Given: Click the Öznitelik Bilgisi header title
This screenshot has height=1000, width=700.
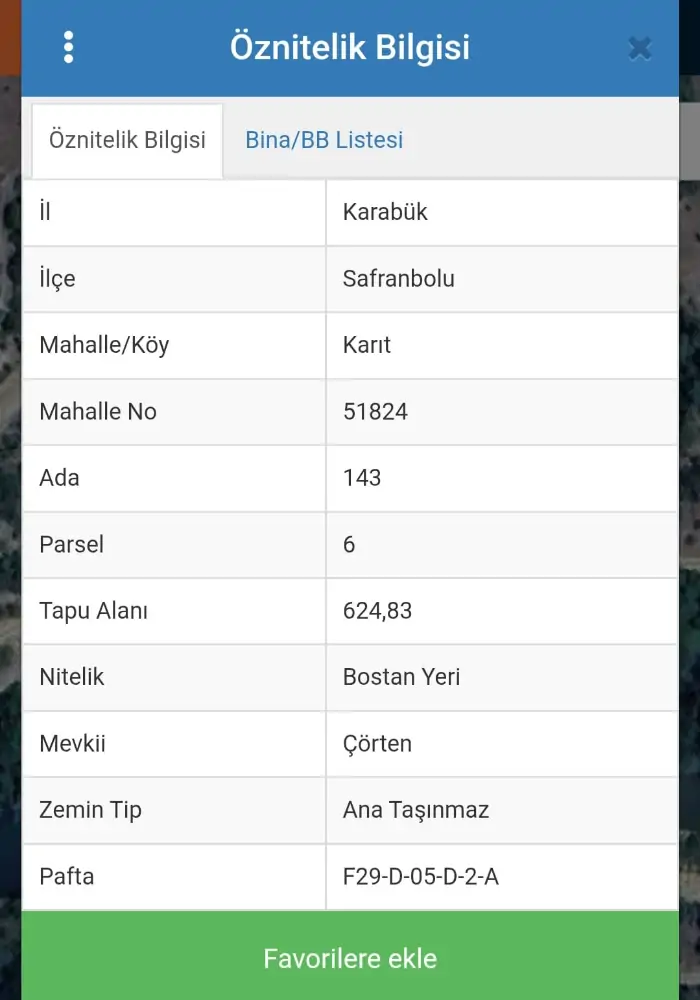Looking at the screenshot, I should (x=350, y=48).
